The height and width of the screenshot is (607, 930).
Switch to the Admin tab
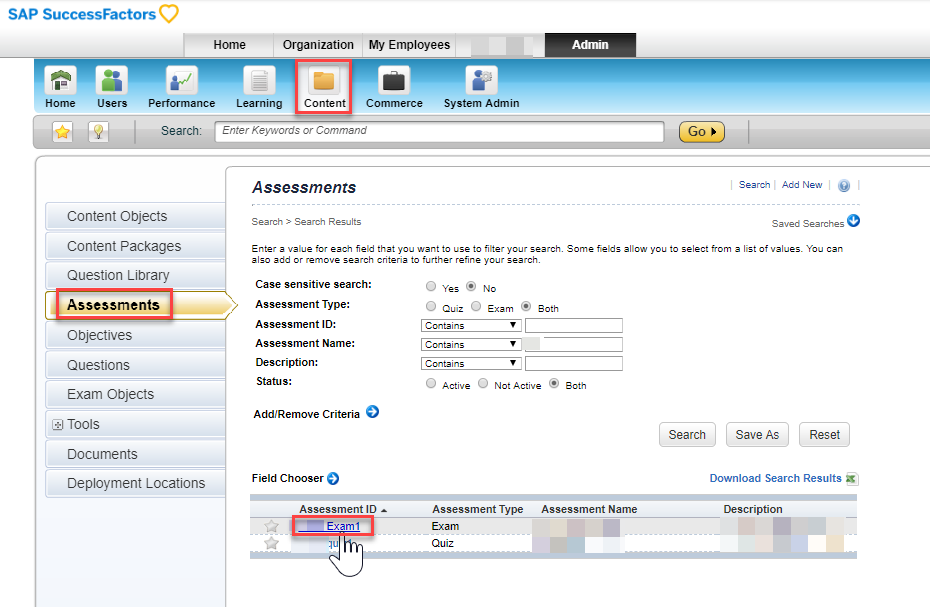pos(590,45)
